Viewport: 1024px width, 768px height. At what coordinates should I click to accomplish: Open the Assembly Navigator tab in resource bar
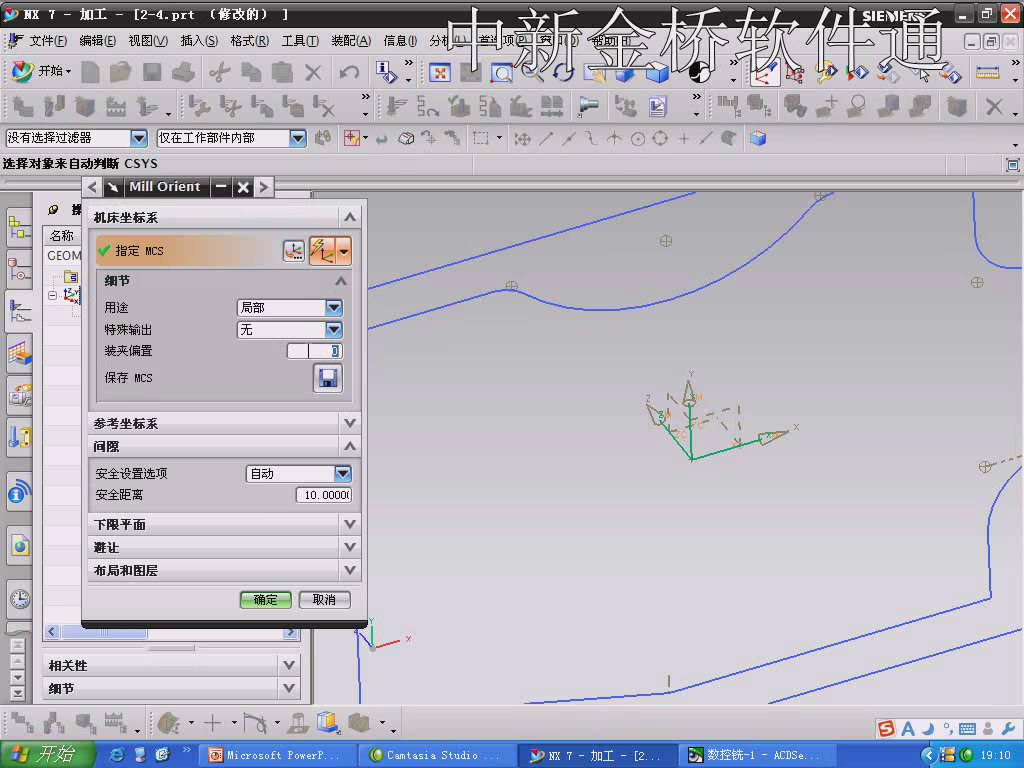point(19,229)
